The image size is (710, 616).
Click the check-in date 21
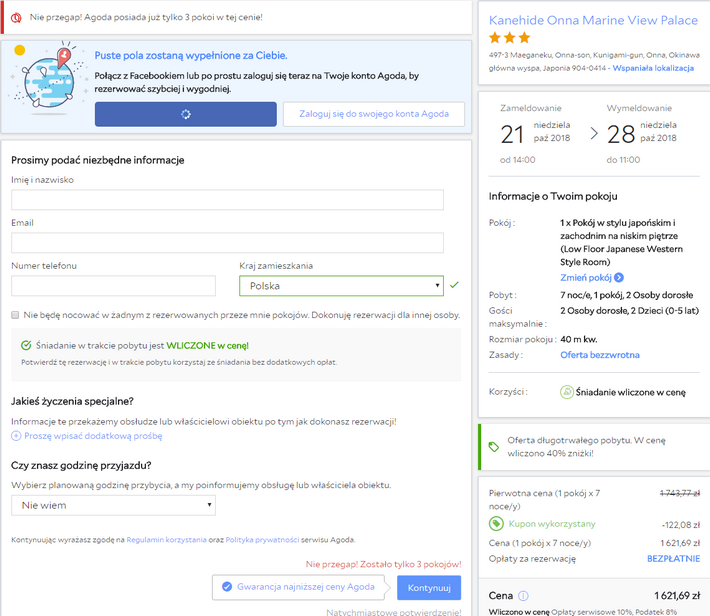pos(512,135)
